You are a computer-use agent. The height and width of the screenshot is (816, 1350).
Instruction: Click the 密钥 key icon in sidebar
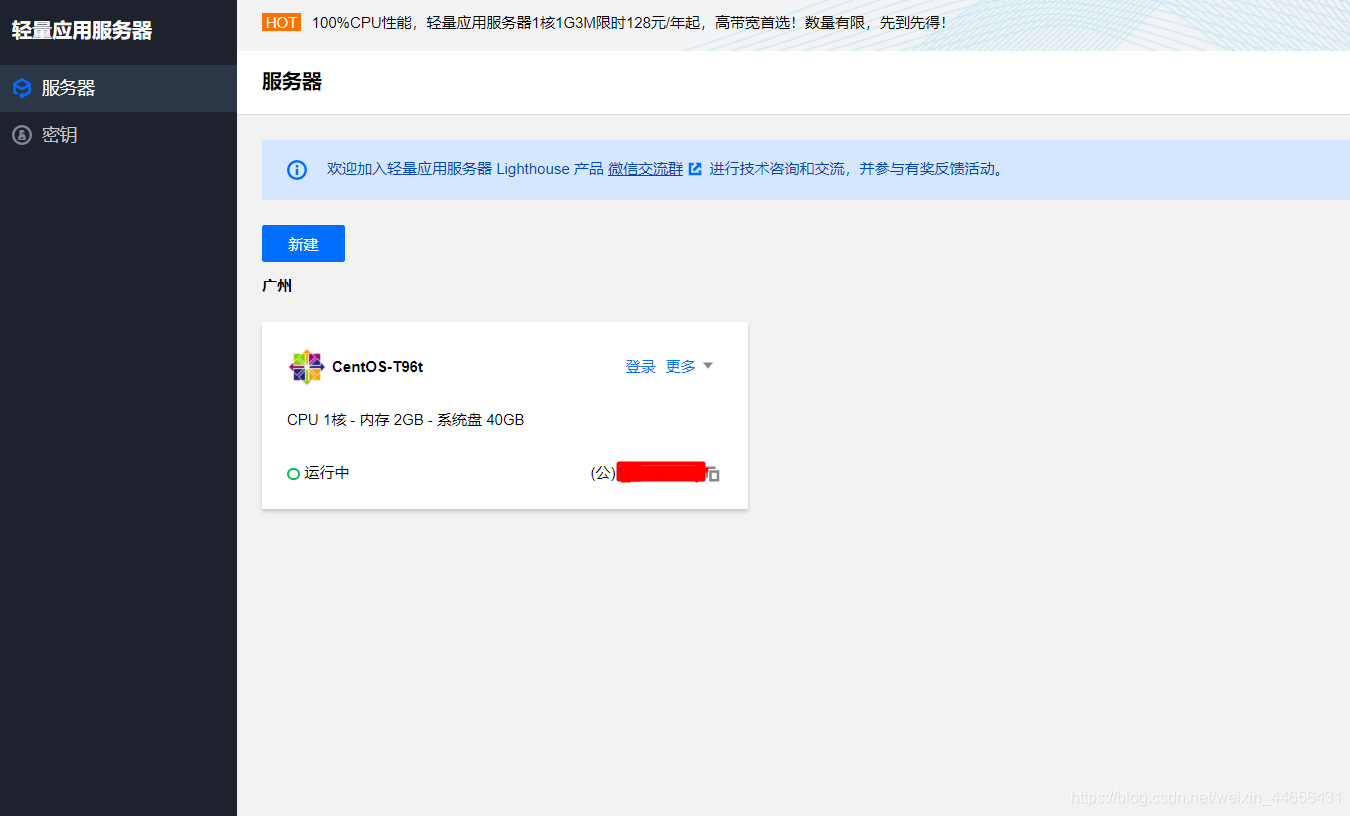pos(21,135)
